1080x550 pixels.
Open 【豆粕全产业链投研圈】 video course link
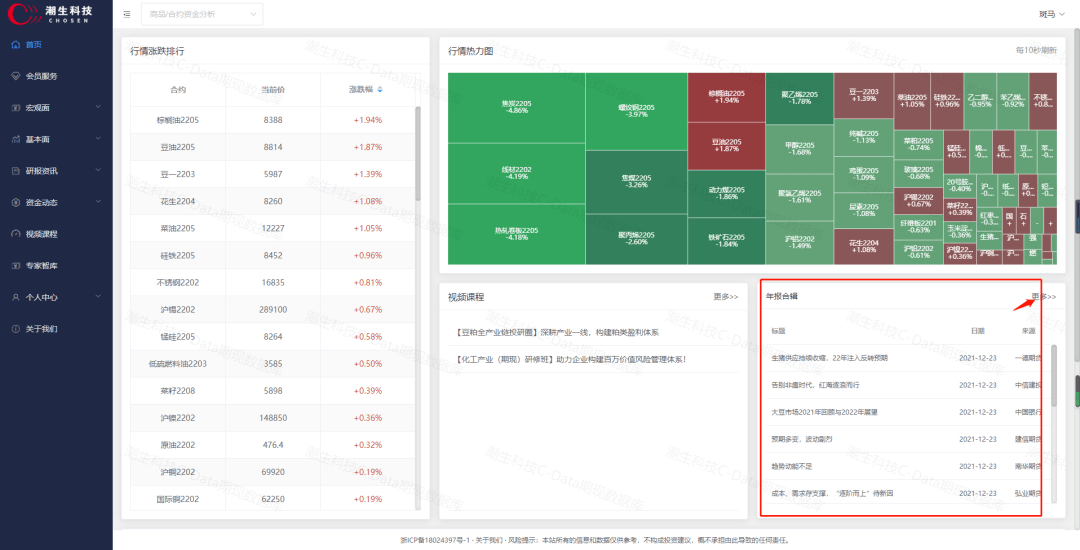557,332
